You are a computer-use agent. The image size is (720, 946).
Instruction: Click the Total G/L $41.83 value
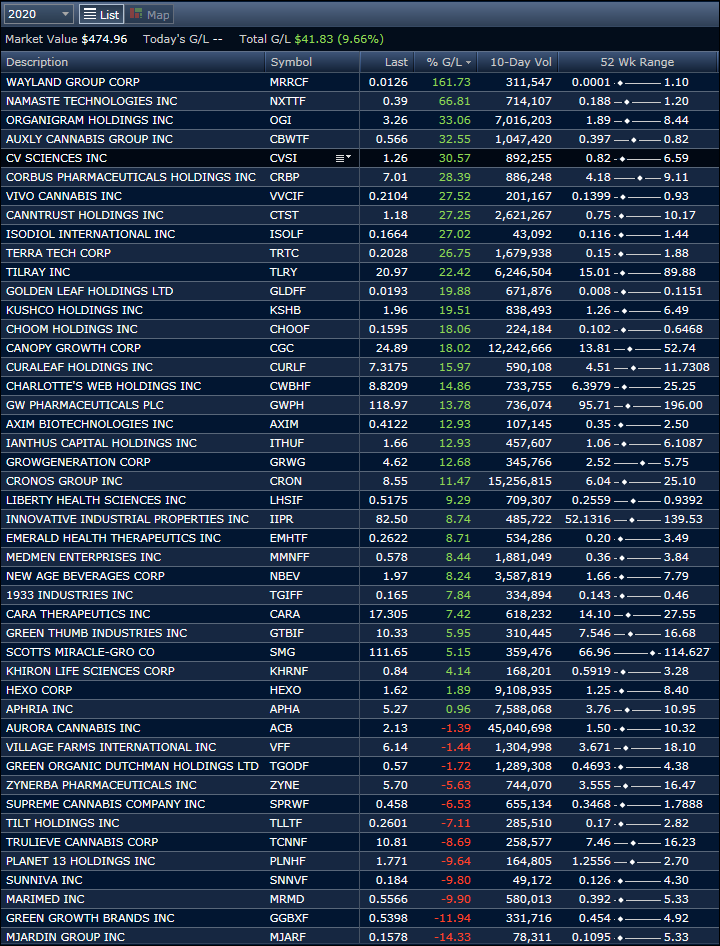click(x=313, y=39)
